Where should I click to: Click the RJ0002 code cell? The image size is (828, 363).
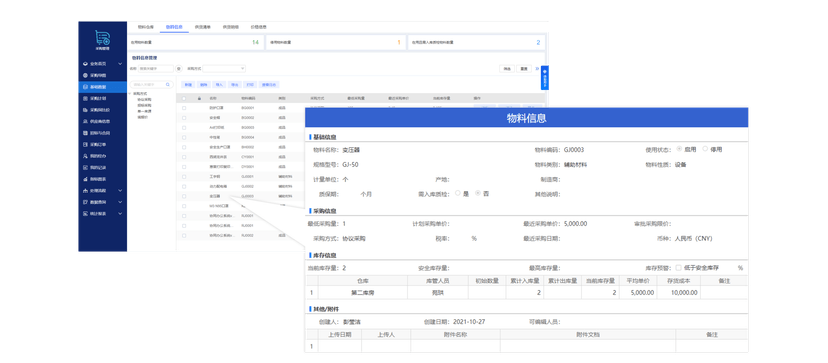tap(248, 235)
